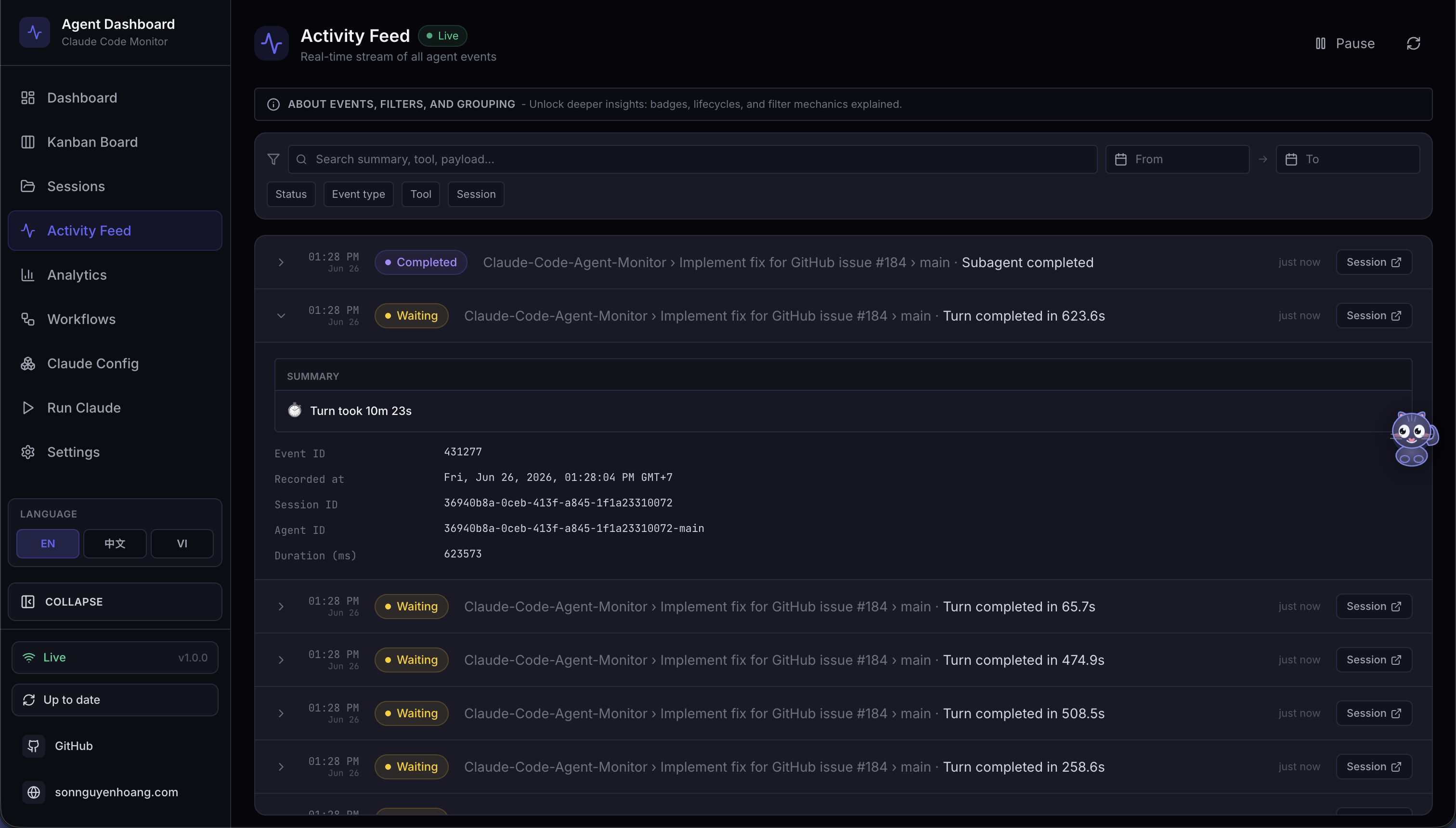The image size is (1456, 828).
Task: Select Activity Feed in sidebar
Action: [x=115, y=230]
